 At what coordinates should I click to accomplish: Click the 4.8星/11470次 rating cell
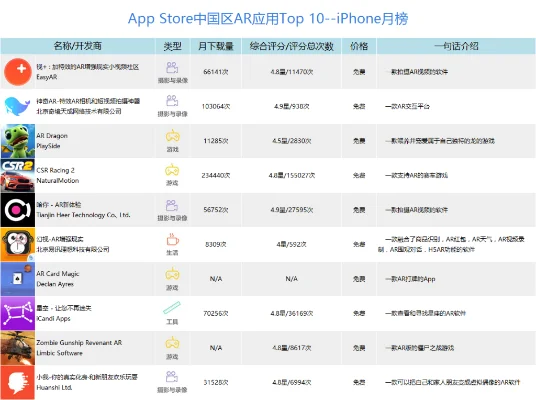pos(292,72)
